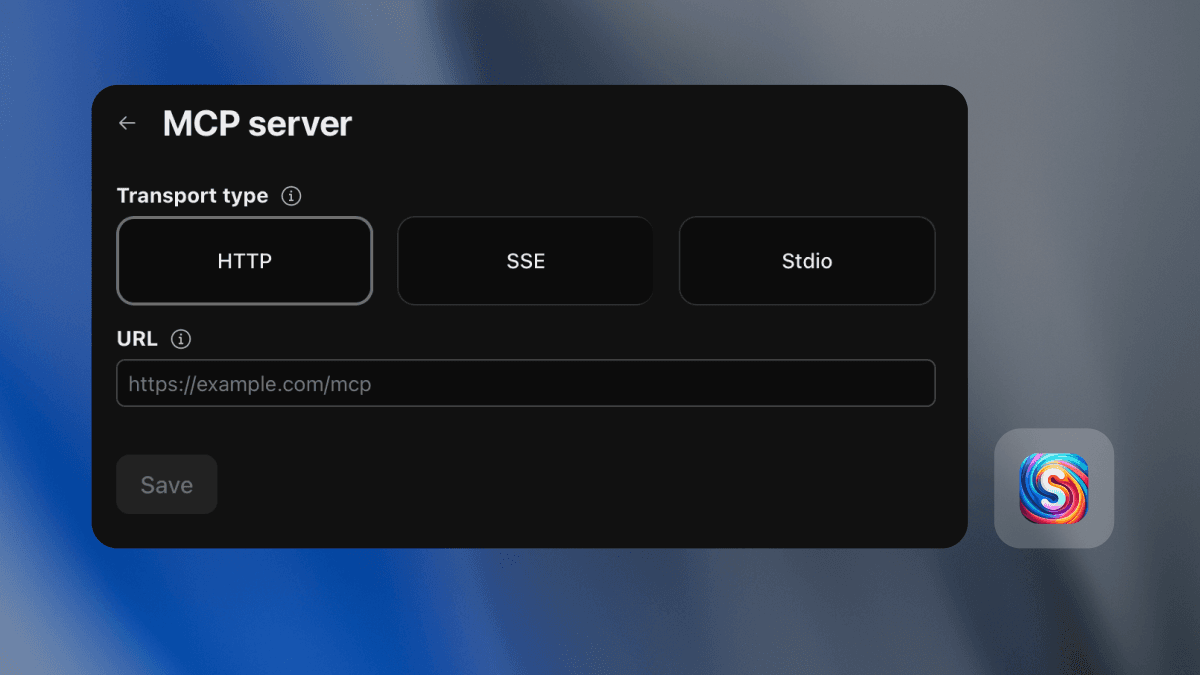Click the info circle beside Transport type
The image size is (1200, 675).
click(x=291, y=196)
